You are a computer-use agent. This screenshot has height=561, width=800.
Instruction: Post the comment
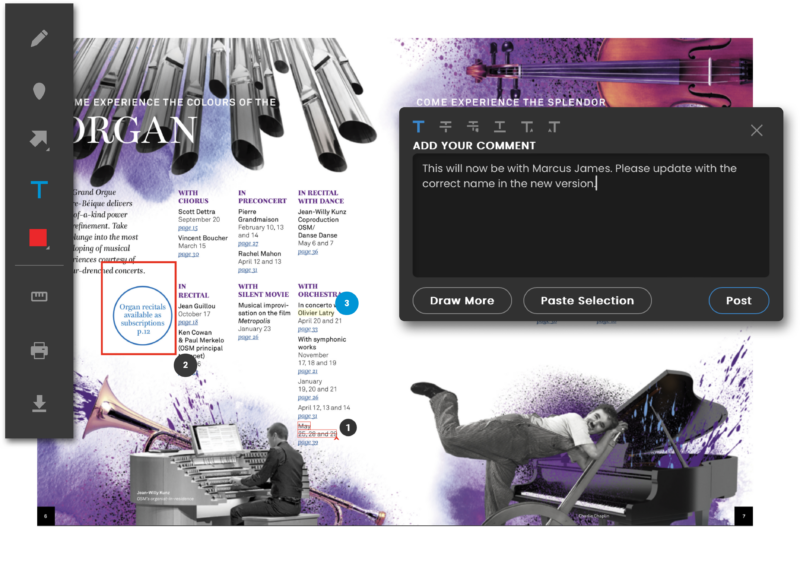tap(738, 300)
